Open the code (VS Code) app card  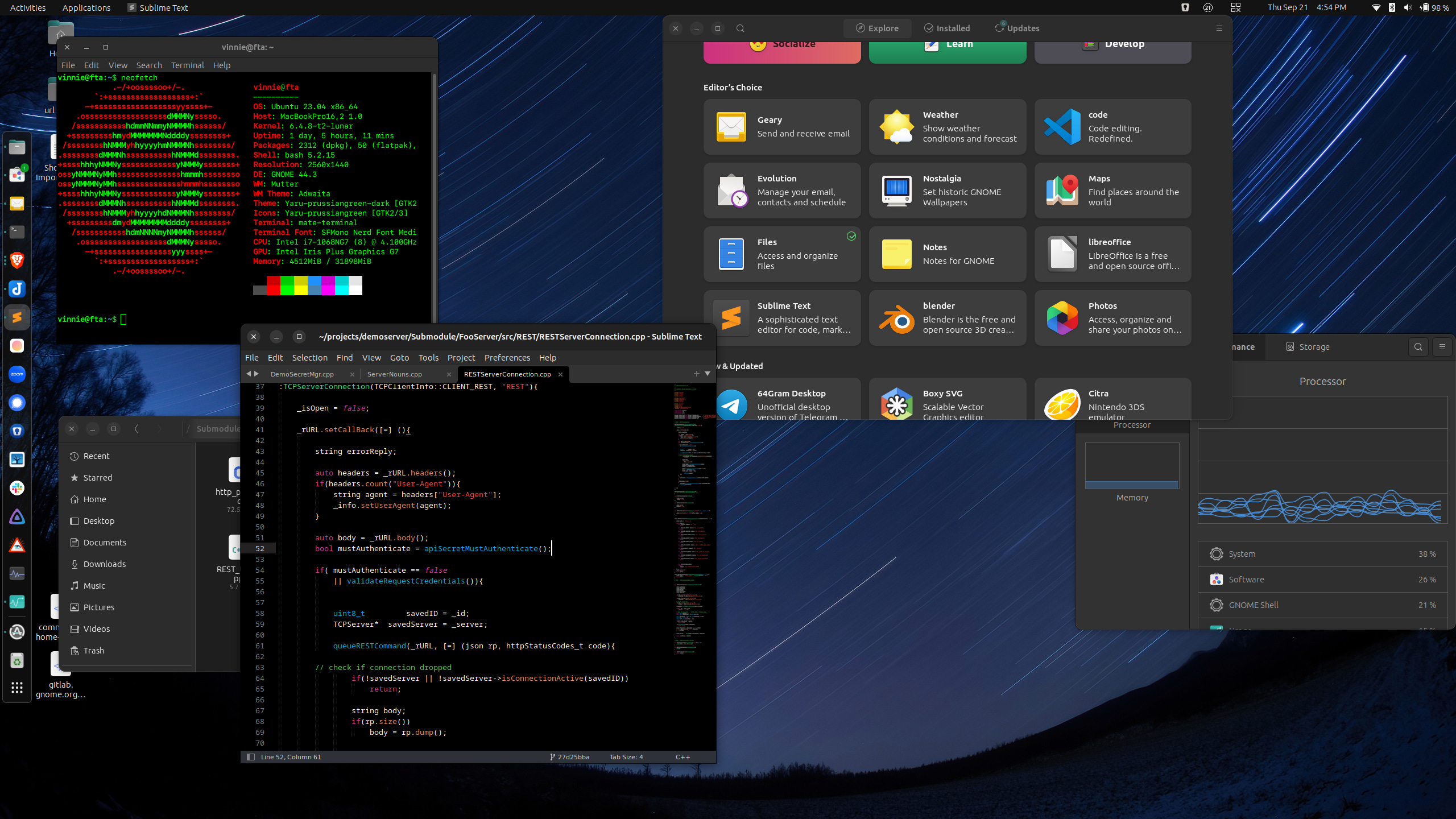click(1113, 127)
